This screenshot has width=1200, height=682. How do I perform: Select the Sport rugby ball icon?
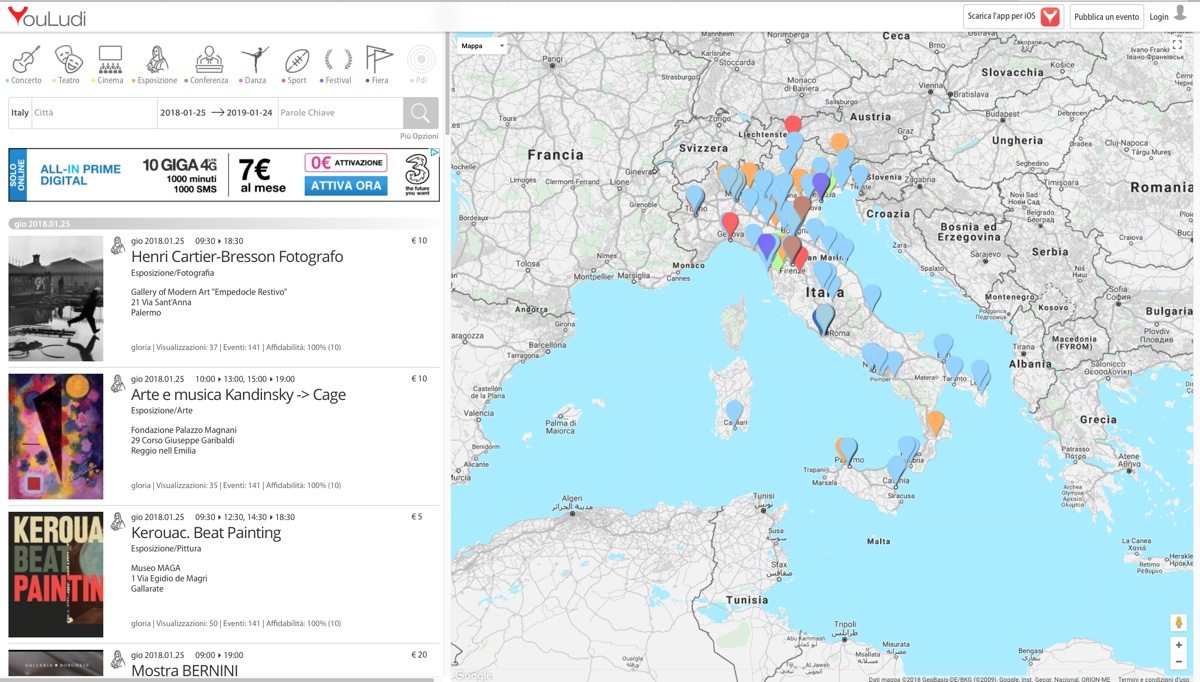[297, 60]
